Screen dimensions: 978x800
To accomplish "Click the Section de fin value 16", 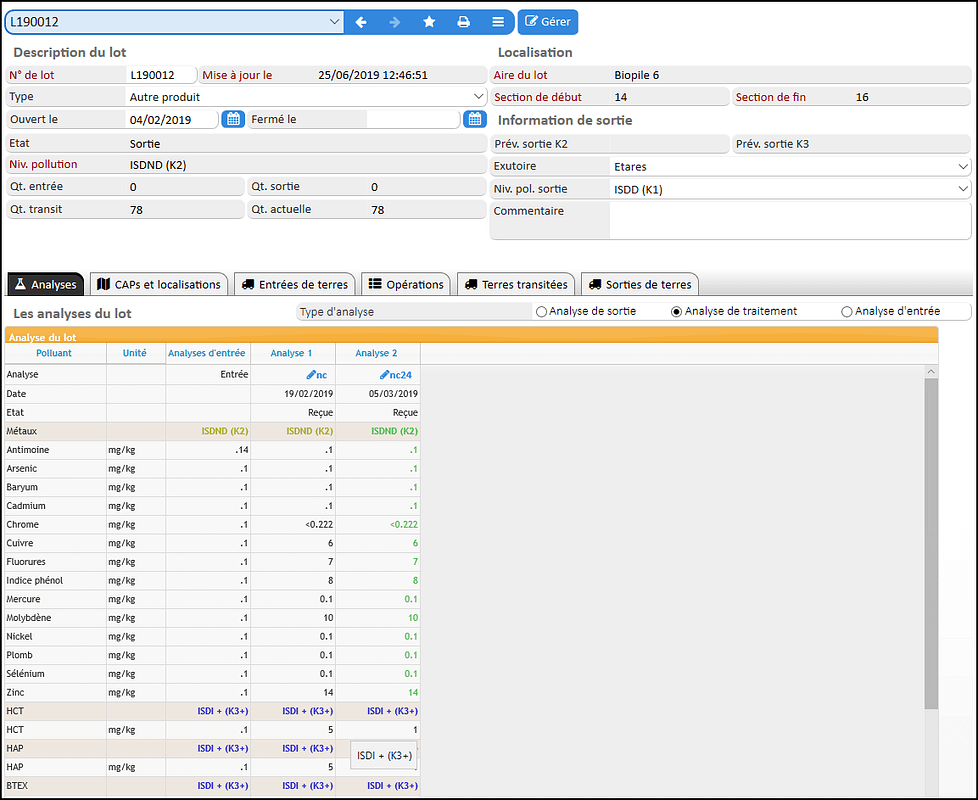I will [862, 97].
